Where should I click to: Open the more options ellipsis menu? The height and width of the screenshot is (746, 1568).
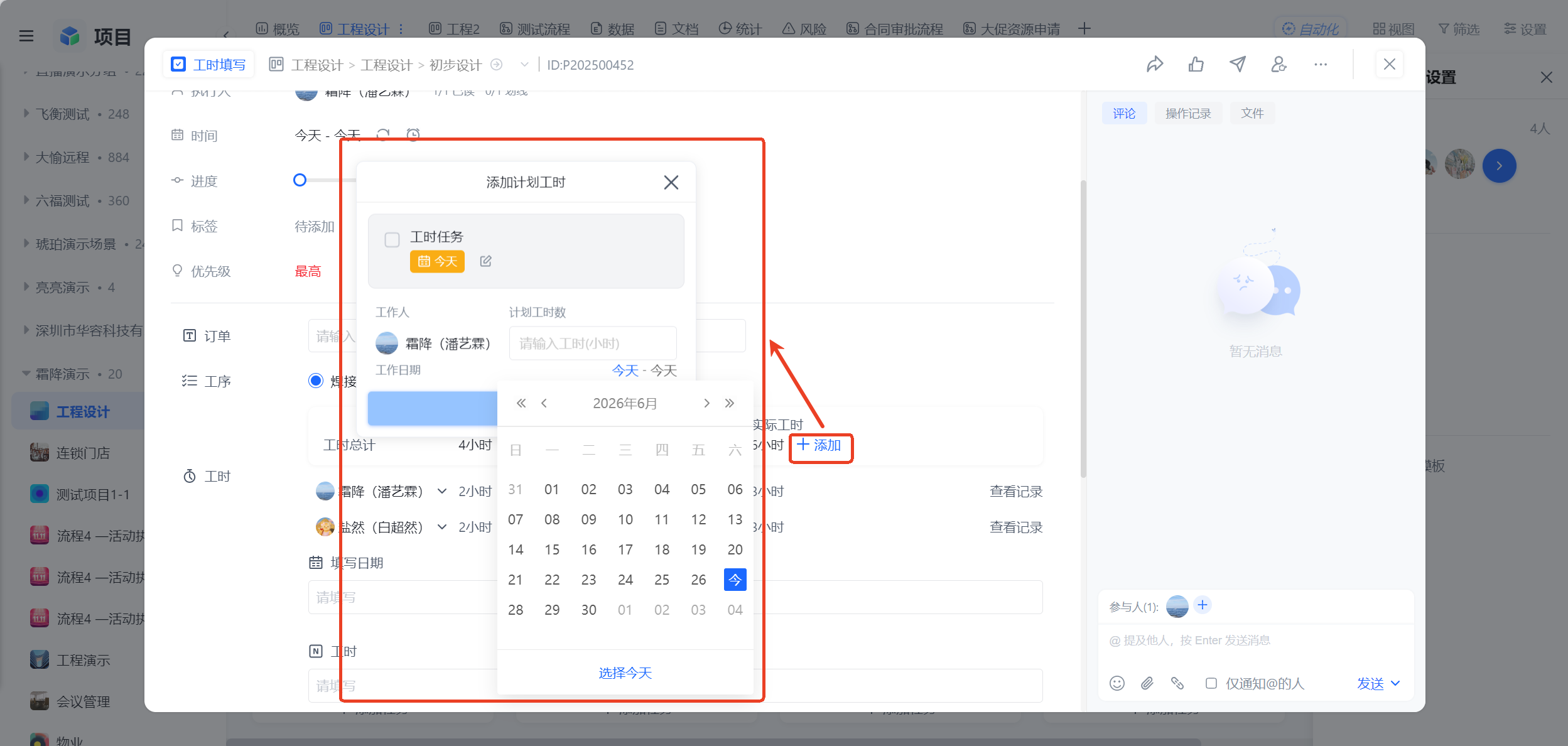pyautogui.click(x=1321, y=64)
